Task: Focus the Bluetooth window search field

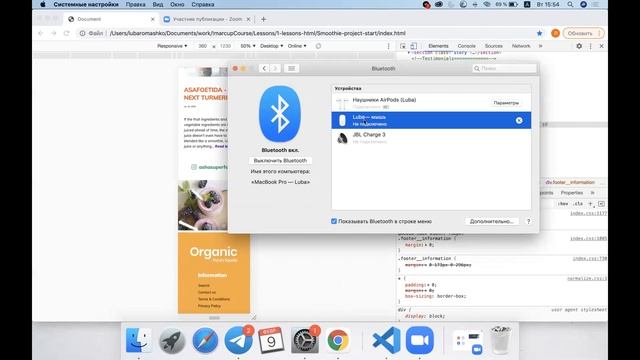Action: click(x=504, y=69)
